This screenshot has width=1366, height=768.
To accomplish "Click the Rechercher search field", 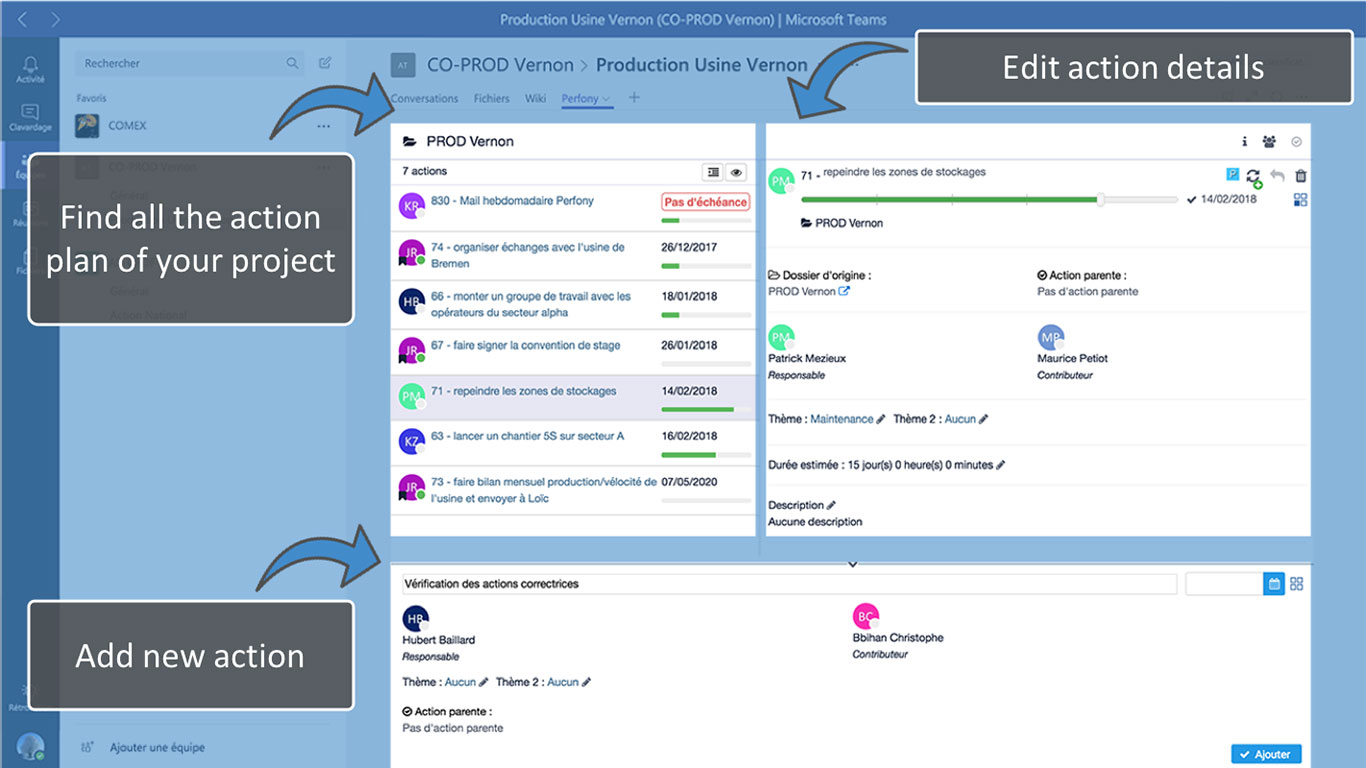I will [191, 63].
